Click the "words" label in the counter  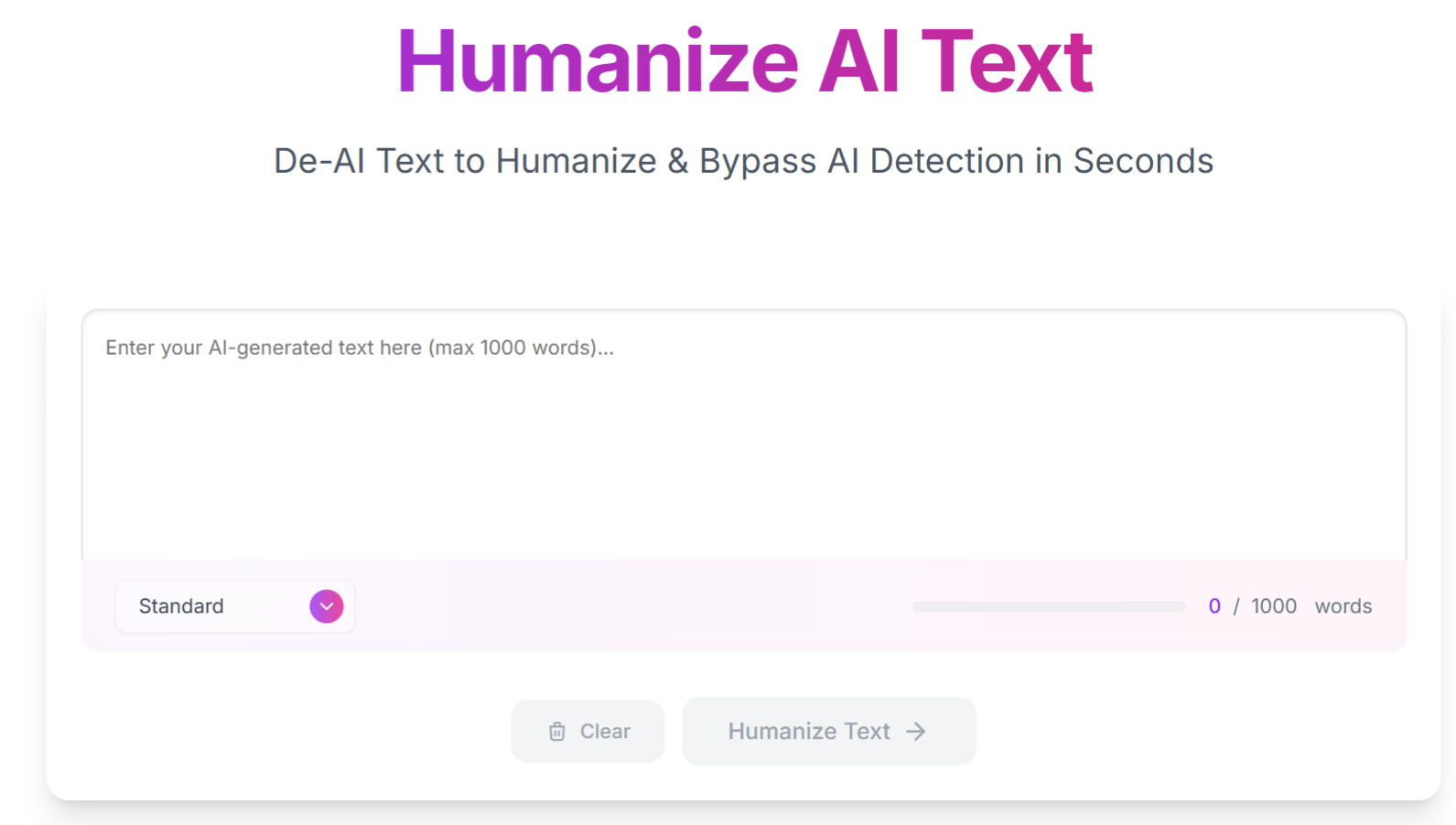(1343, 606)
